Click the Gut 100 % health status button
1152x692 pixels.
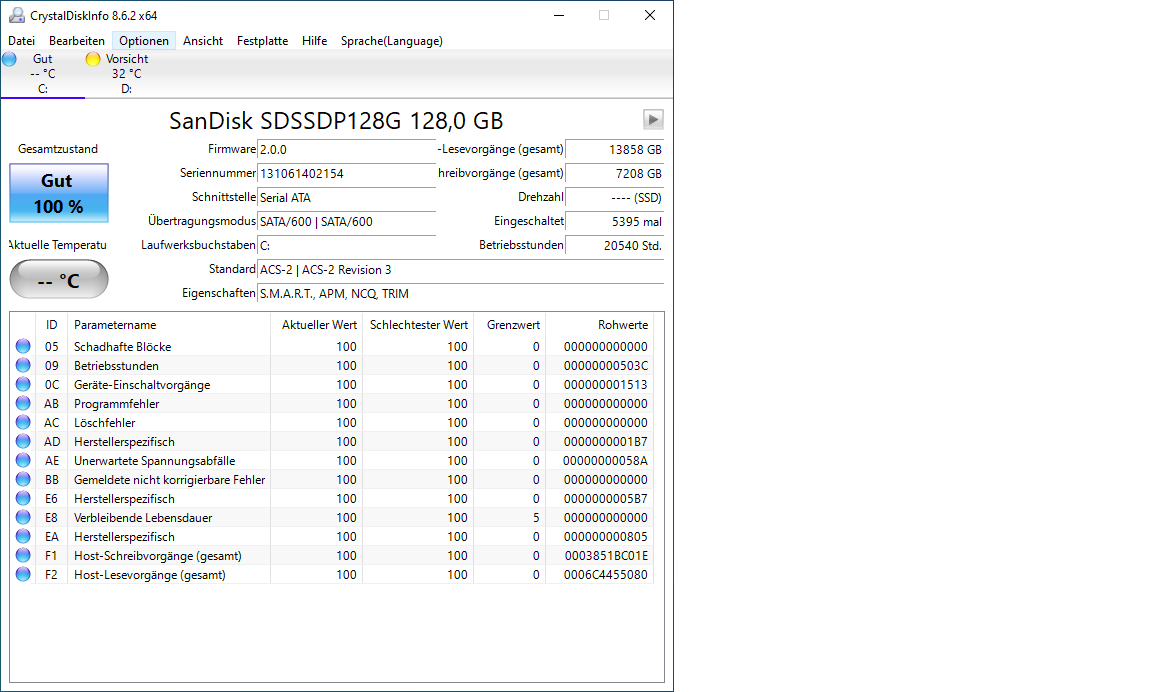[x=59, y=193]
